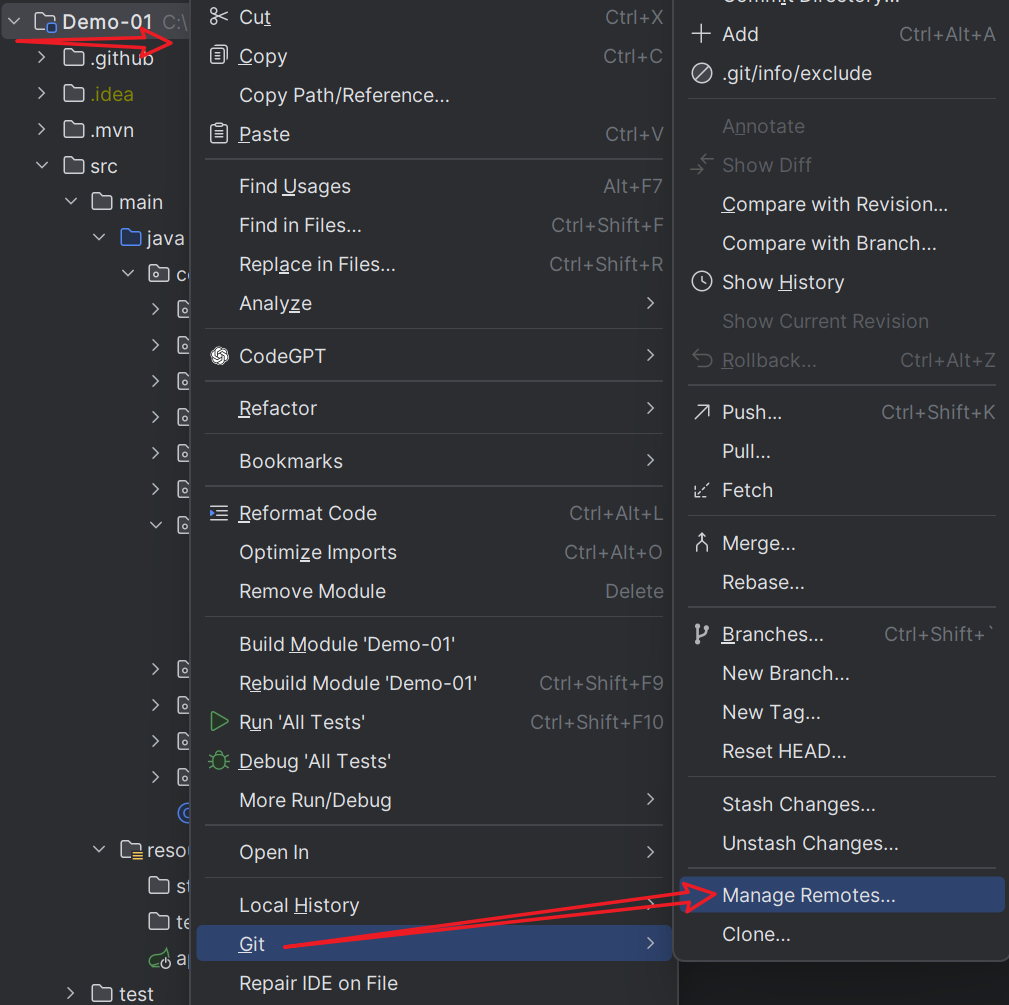Screen dimensions: 1009x1005
Task: Open the Refactor submenu
Action: click(434, 408)
